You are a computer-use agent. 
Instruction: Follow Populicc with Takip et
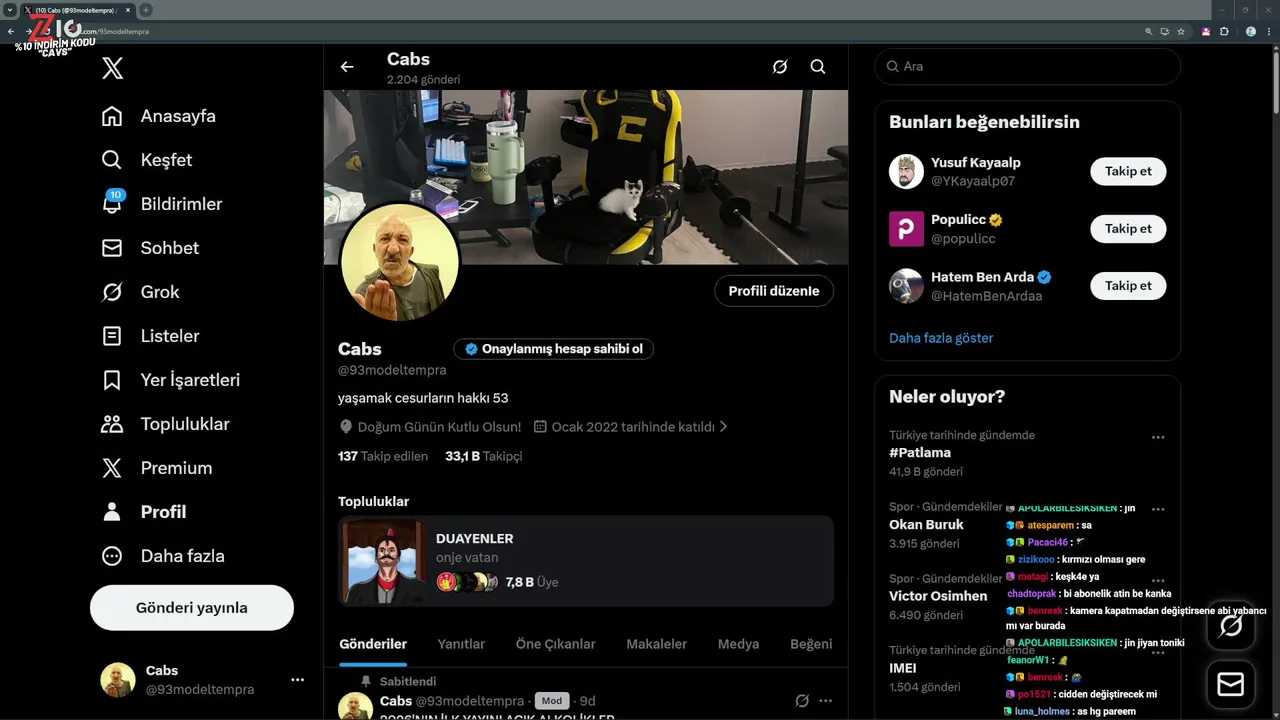point(1128,228)
